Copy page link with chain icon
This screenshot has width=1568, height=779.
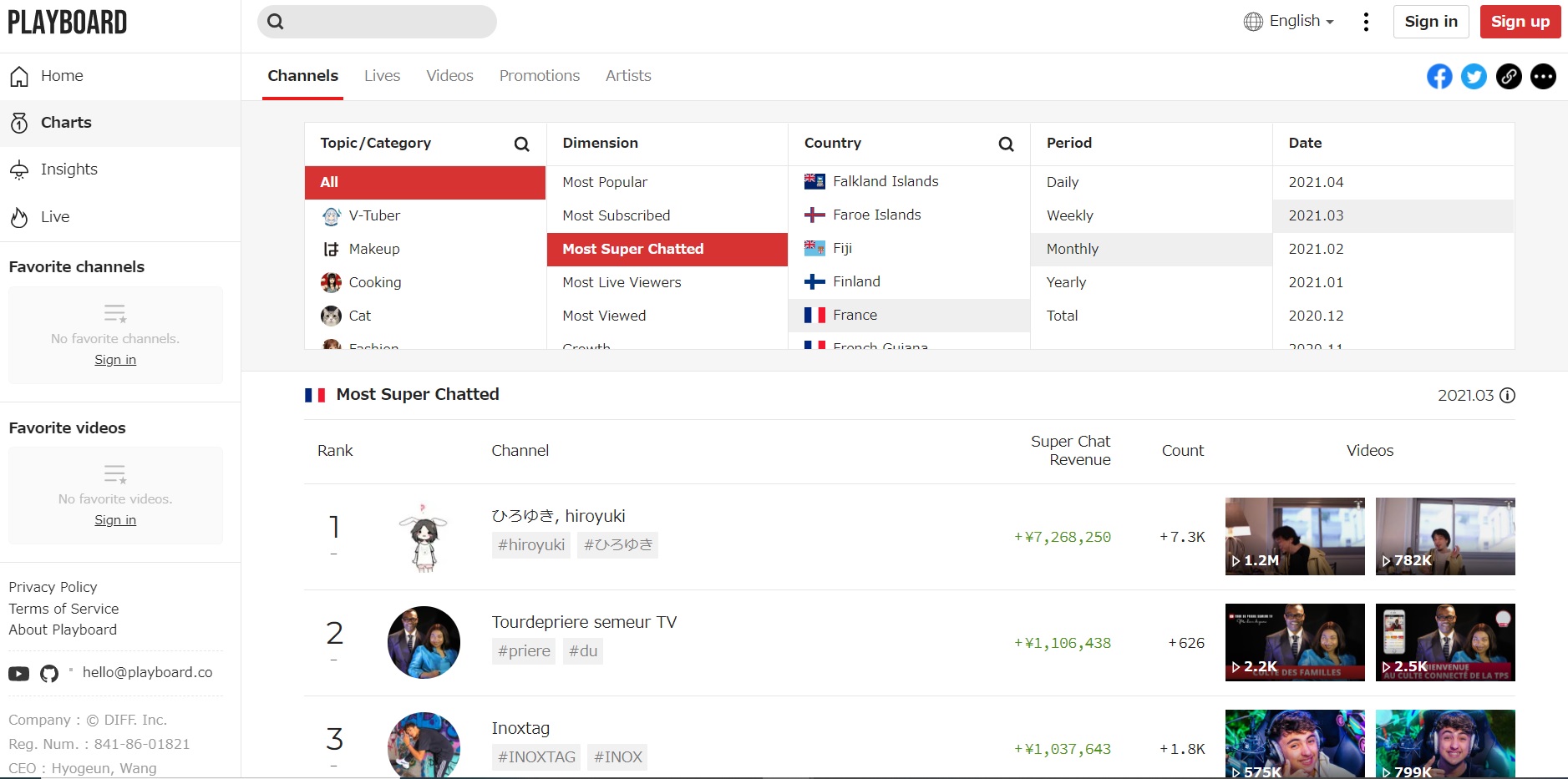pyautogui.click(x=1509, y=77)
